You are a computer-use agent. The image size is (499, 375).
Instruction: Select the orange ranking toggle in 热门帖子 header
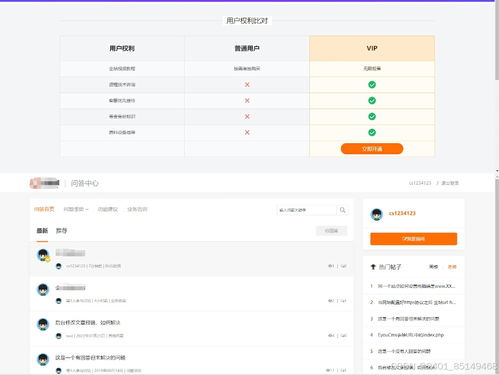[x=452, y=267]
